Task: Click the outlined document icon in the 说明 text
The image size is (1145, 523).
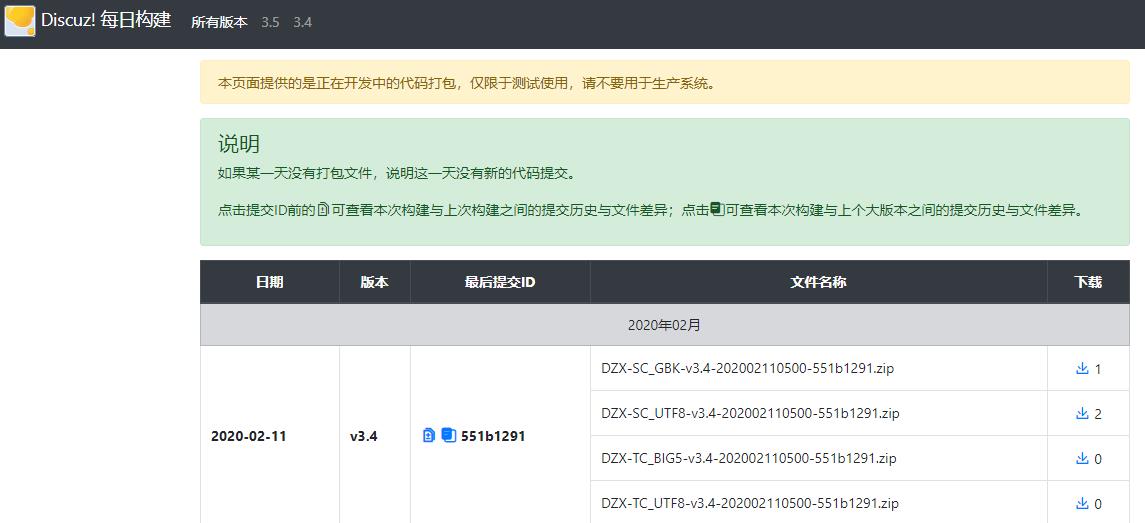Action: coord(324,210)
